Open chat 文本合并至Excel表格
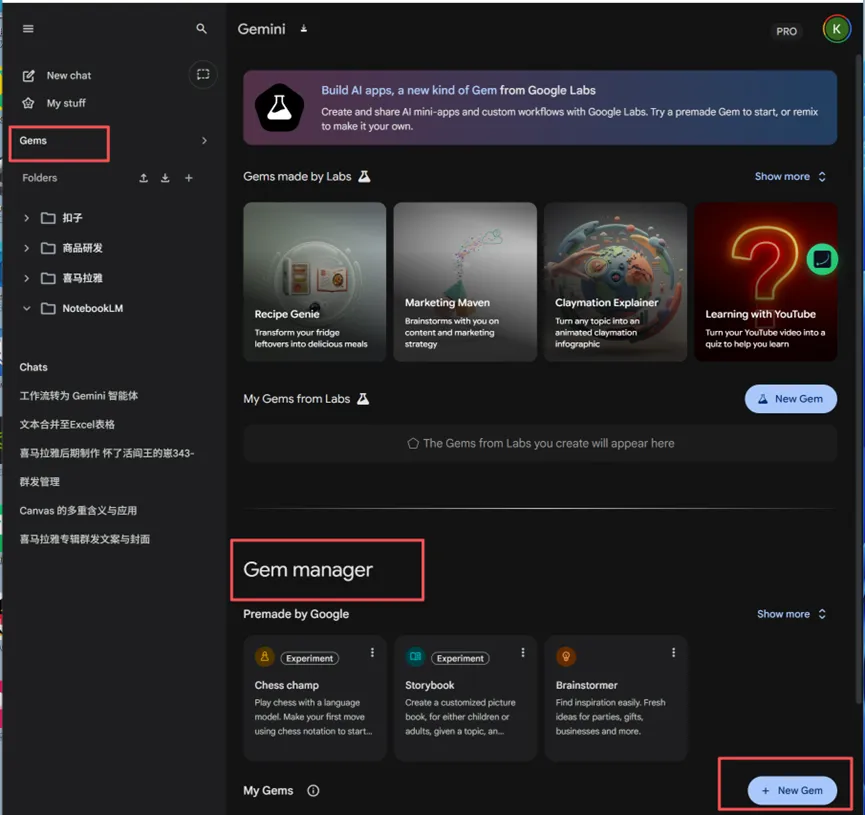This screenshot has height=815, width=865. [x=67, y=424]
